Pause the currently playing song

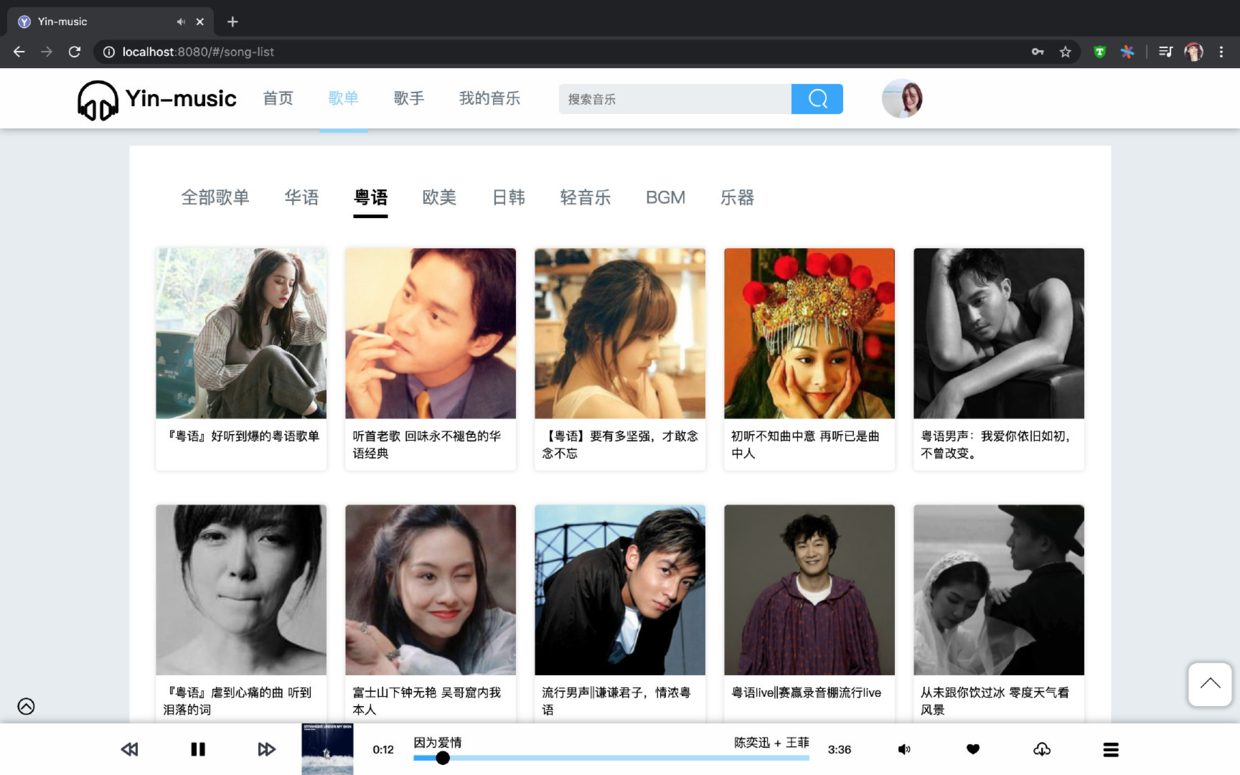(x=198, y=749)
